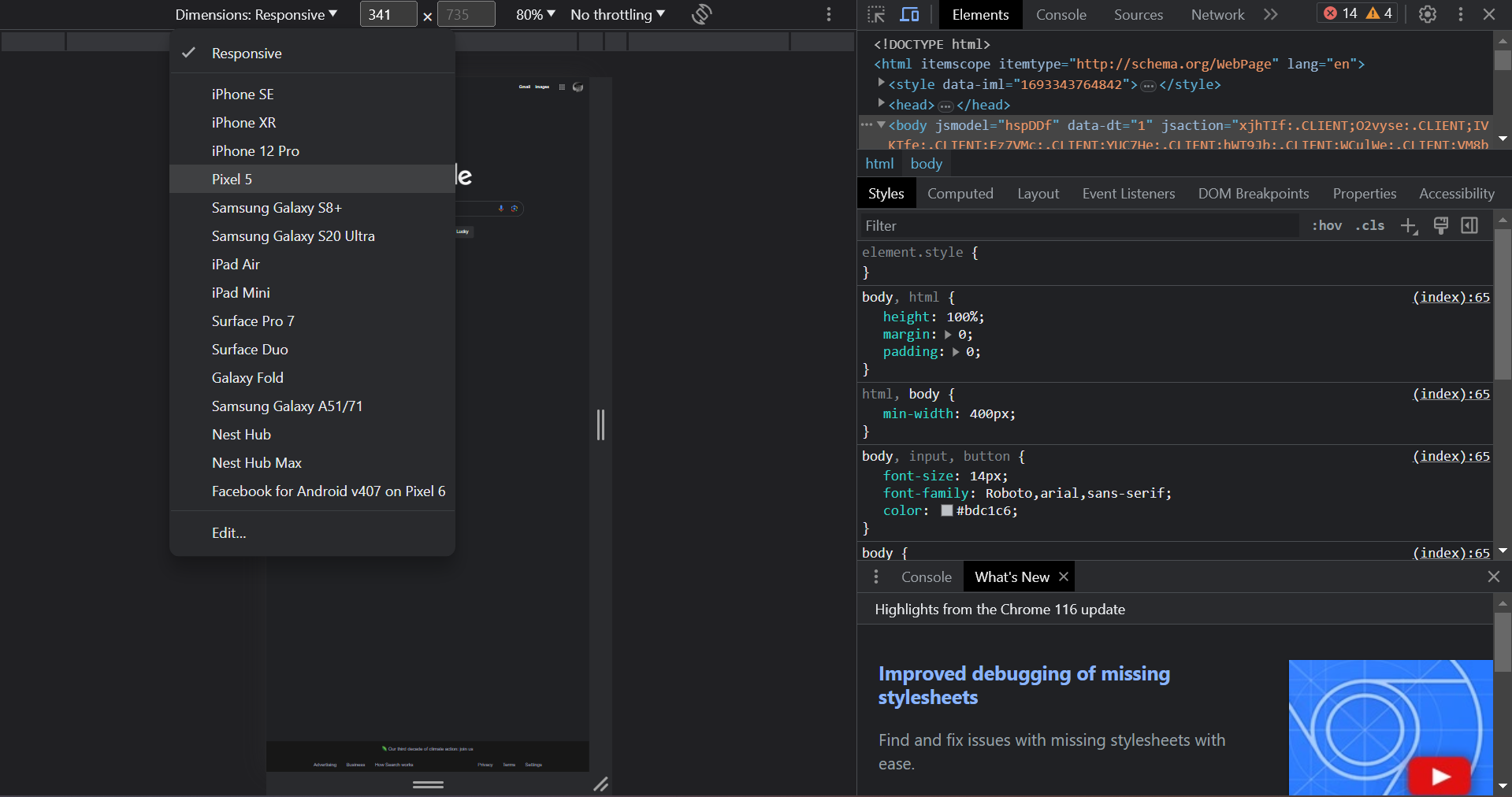
Task: Open DevTools settings gear icon
Action: click(x=1427, y=14)
